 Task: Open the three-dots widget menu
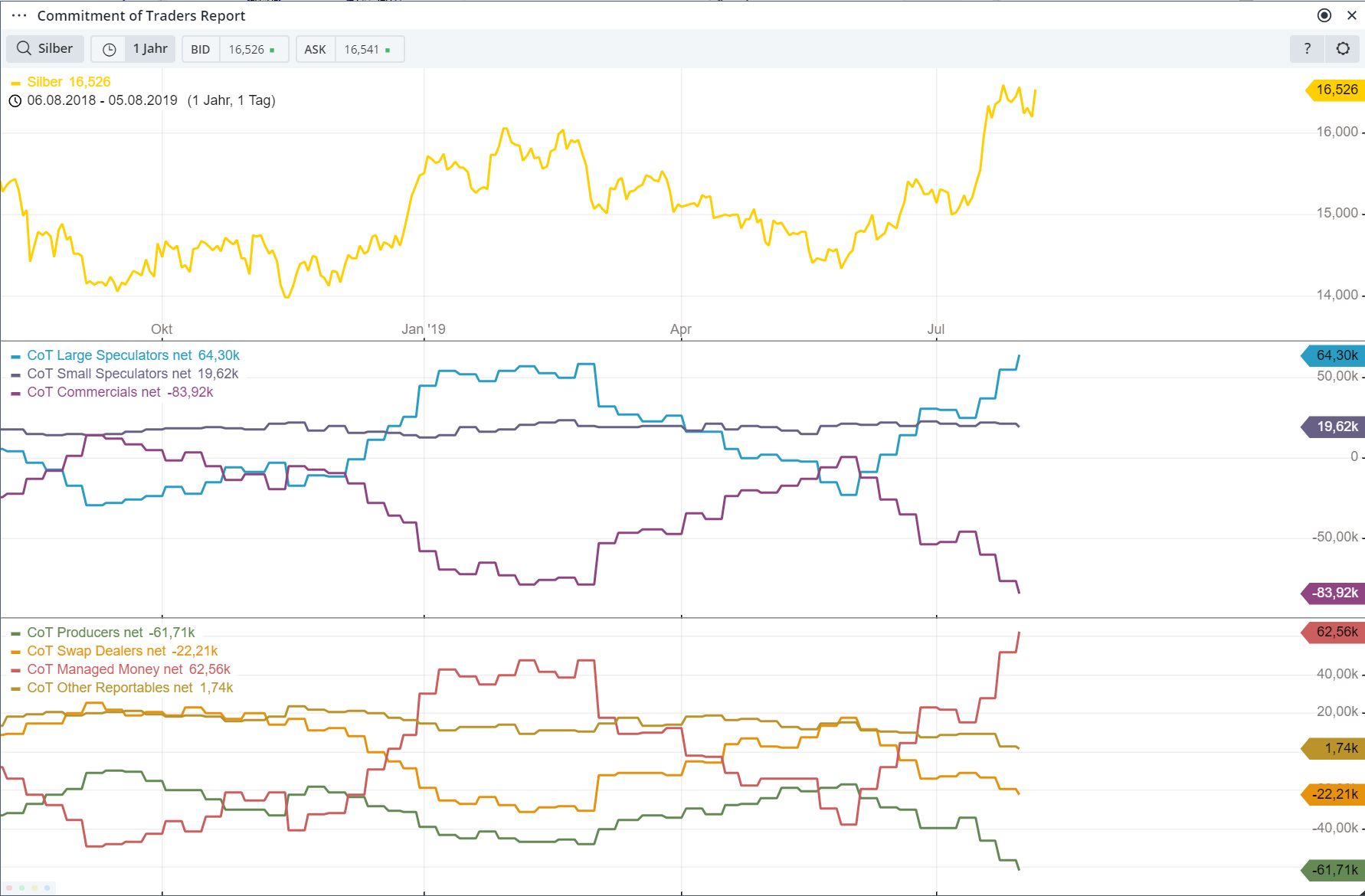[x=19, y=15]
